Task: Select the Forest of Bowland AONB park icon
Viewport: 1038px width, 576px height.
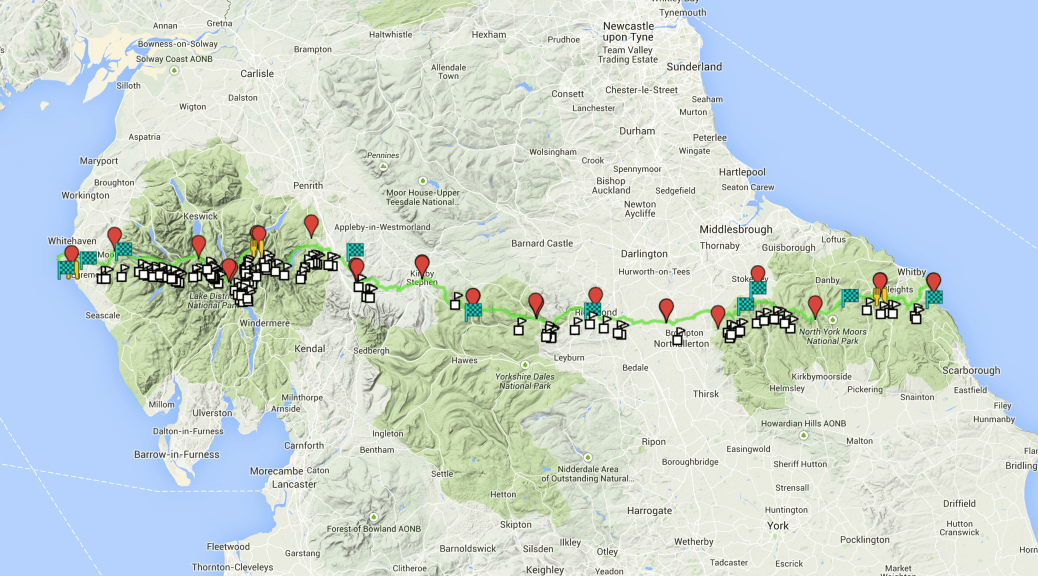Action: click(x=374, y=517)
